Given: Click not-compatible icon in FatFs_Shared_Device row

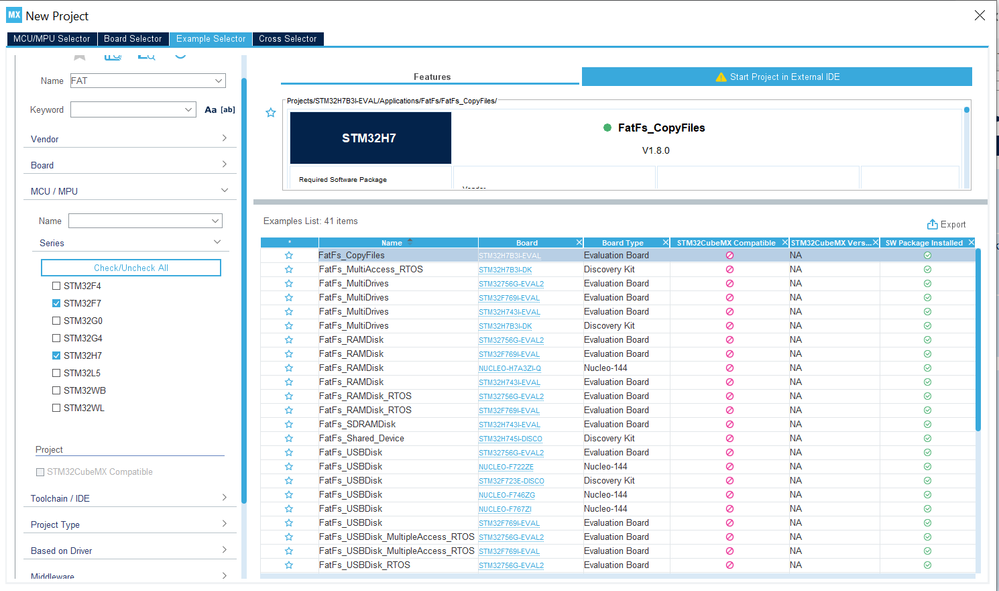Looking at the screenshot, I should (729, 438).
